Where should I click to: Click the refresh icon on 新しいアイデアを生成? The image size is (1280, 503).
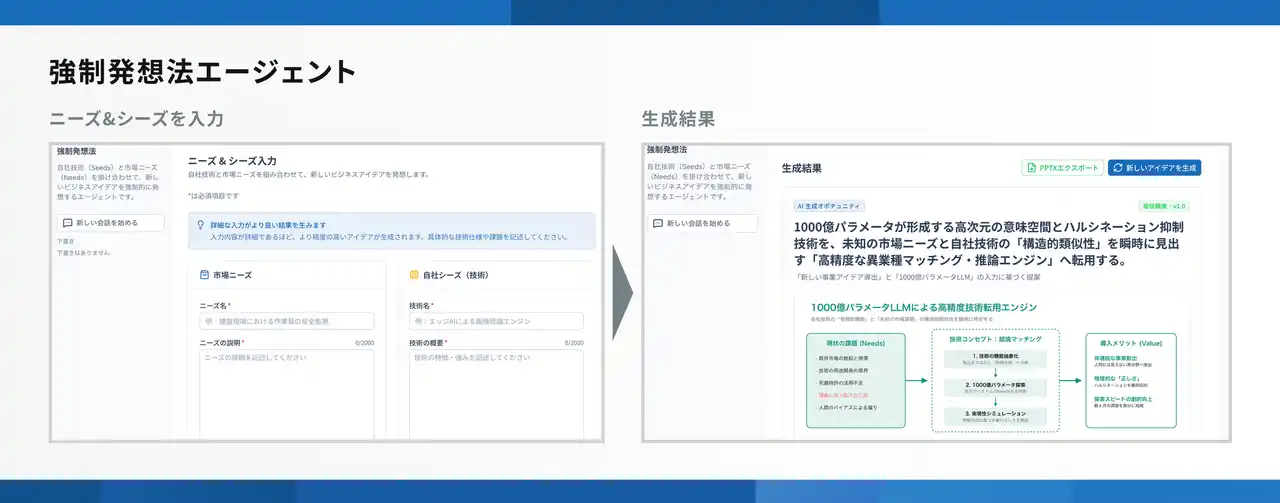[1117, 168]
